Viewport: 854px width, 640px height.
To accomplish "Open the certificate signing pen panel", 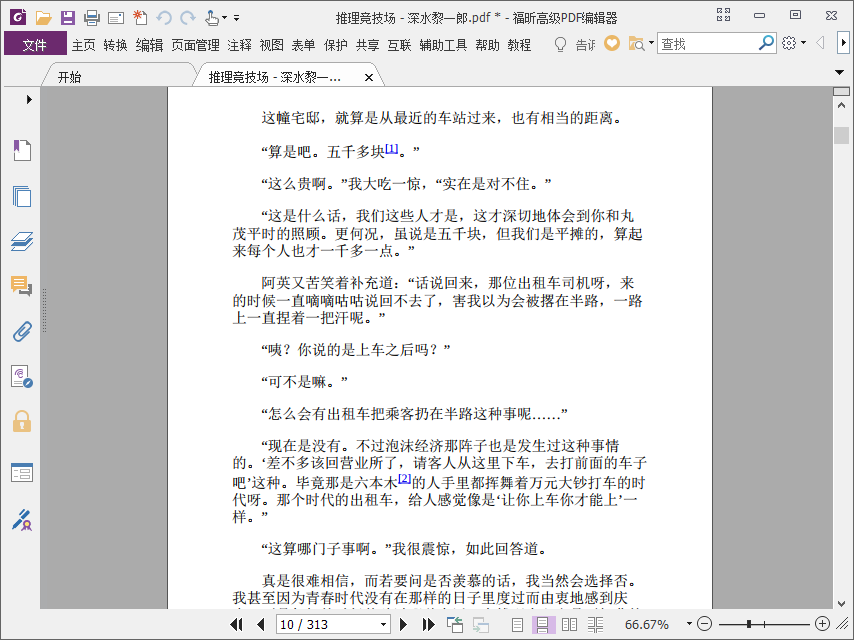I will click(22, 520).
